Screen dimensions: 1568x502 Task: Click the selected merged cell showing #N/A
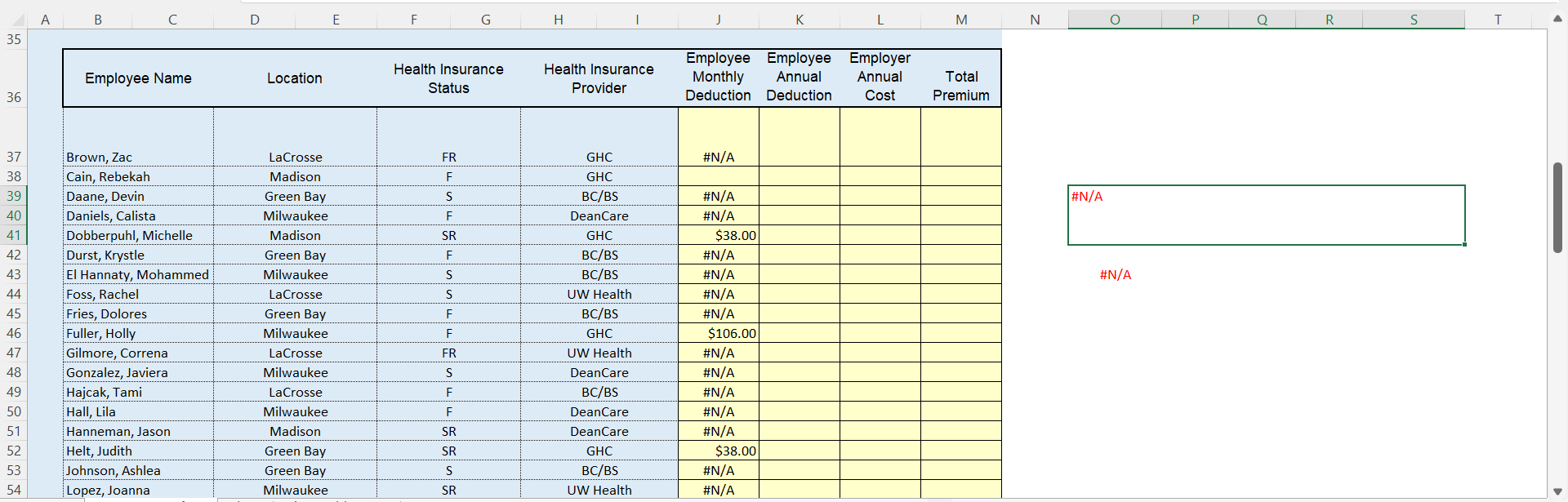click(1266, 215)
